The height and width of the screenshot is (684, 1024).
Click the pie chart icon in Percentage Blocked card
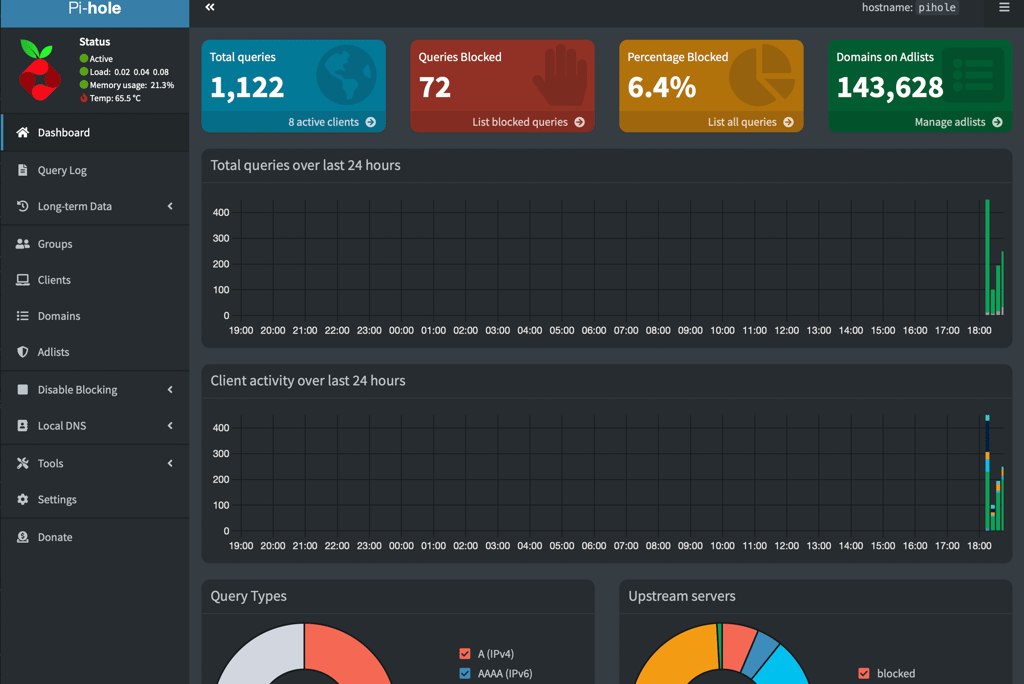coord(762,75)
